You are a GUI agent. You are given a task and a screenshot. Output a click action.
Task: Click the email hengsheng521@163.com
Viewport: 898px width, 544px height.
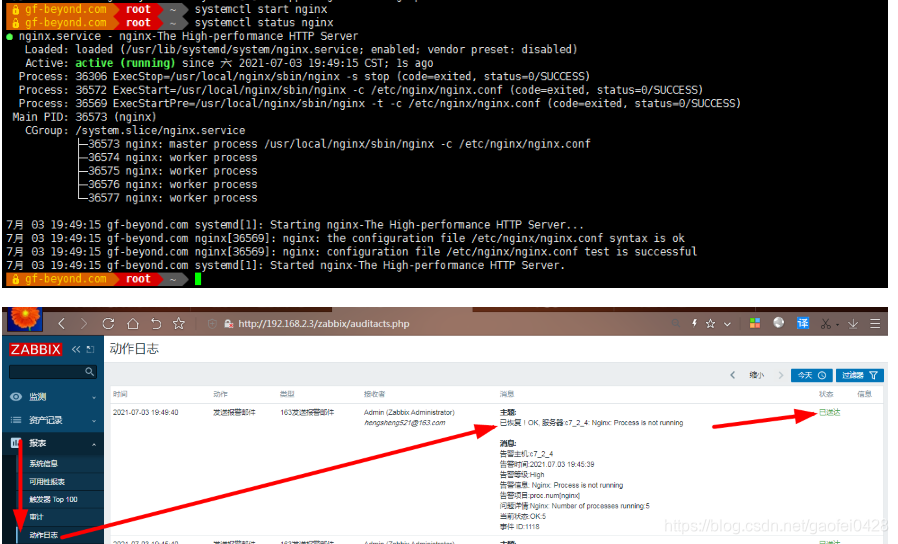[x=404, y=423]
